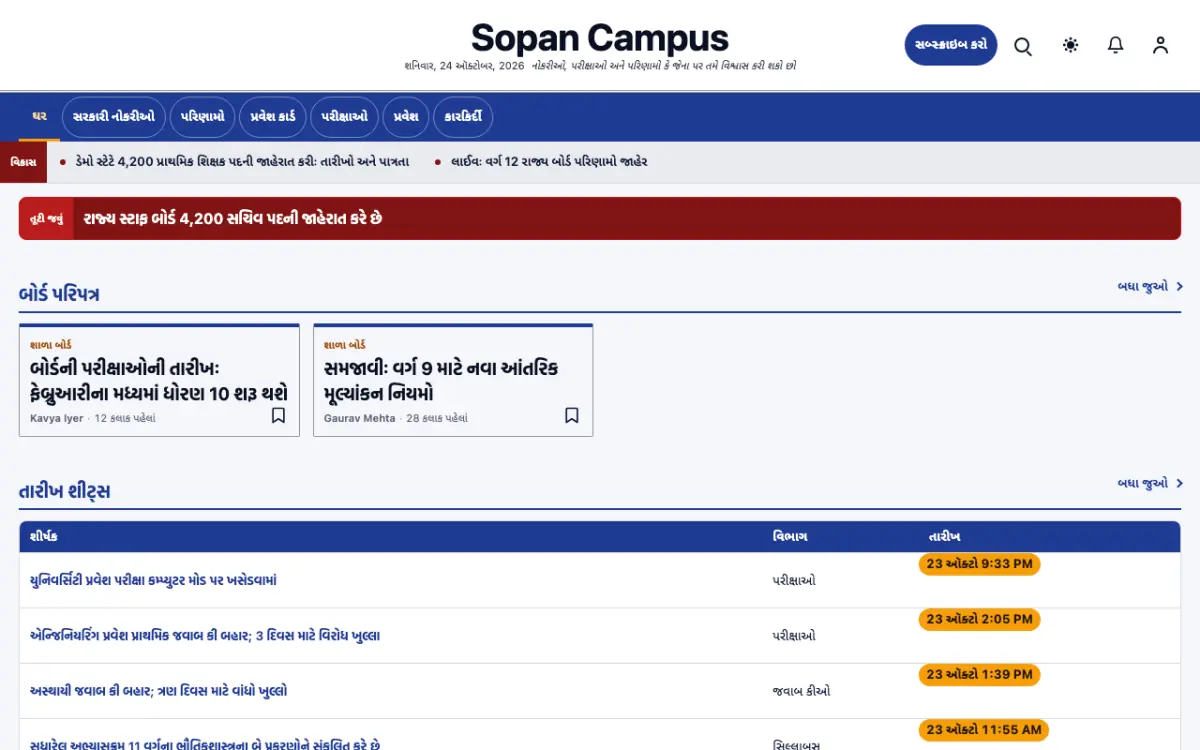Bookmark the વર્ગ 9 assessment rules article
This screenshot has width=1200, height=750.
tap(572, 415)
